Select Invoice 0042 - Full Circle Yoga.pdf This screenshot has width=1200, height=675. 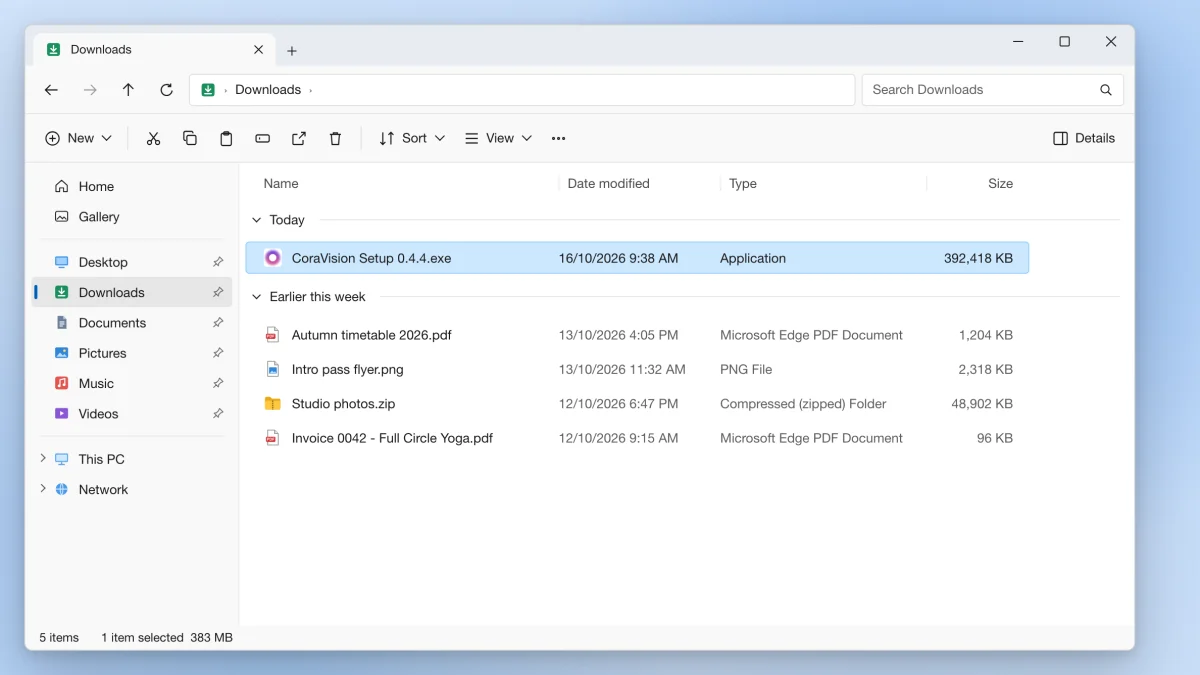(x=637, y=438)
